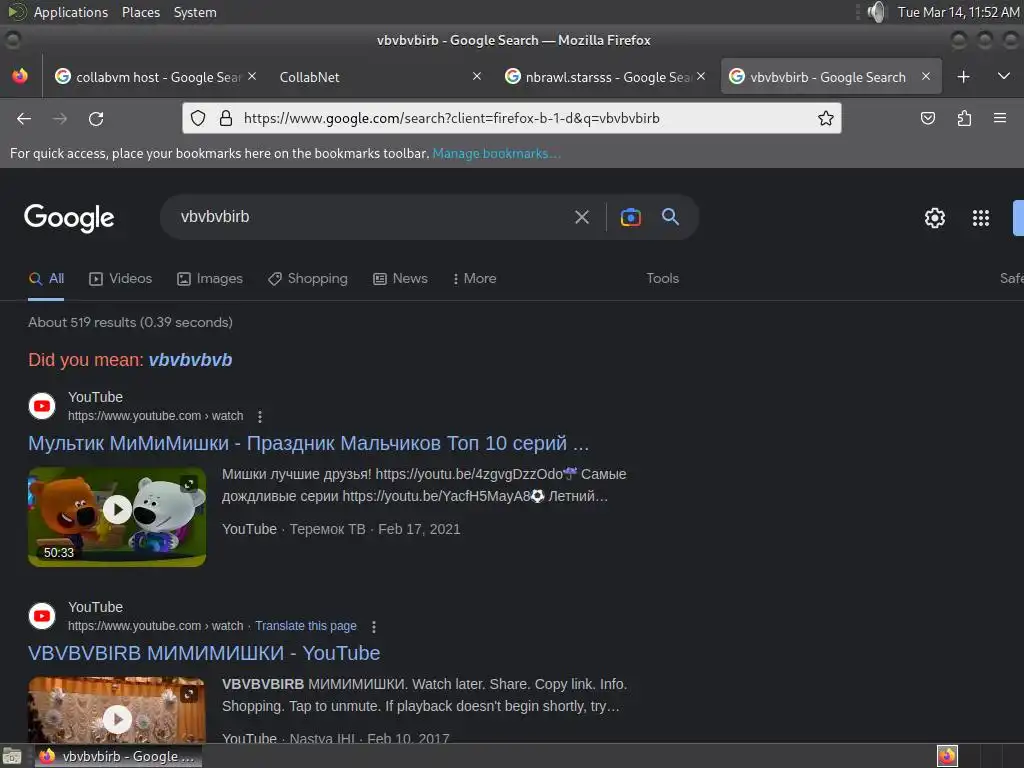Screen dimensions: 1024x768
Task: Close the collabvm host tab
Action: pos(252,76)
